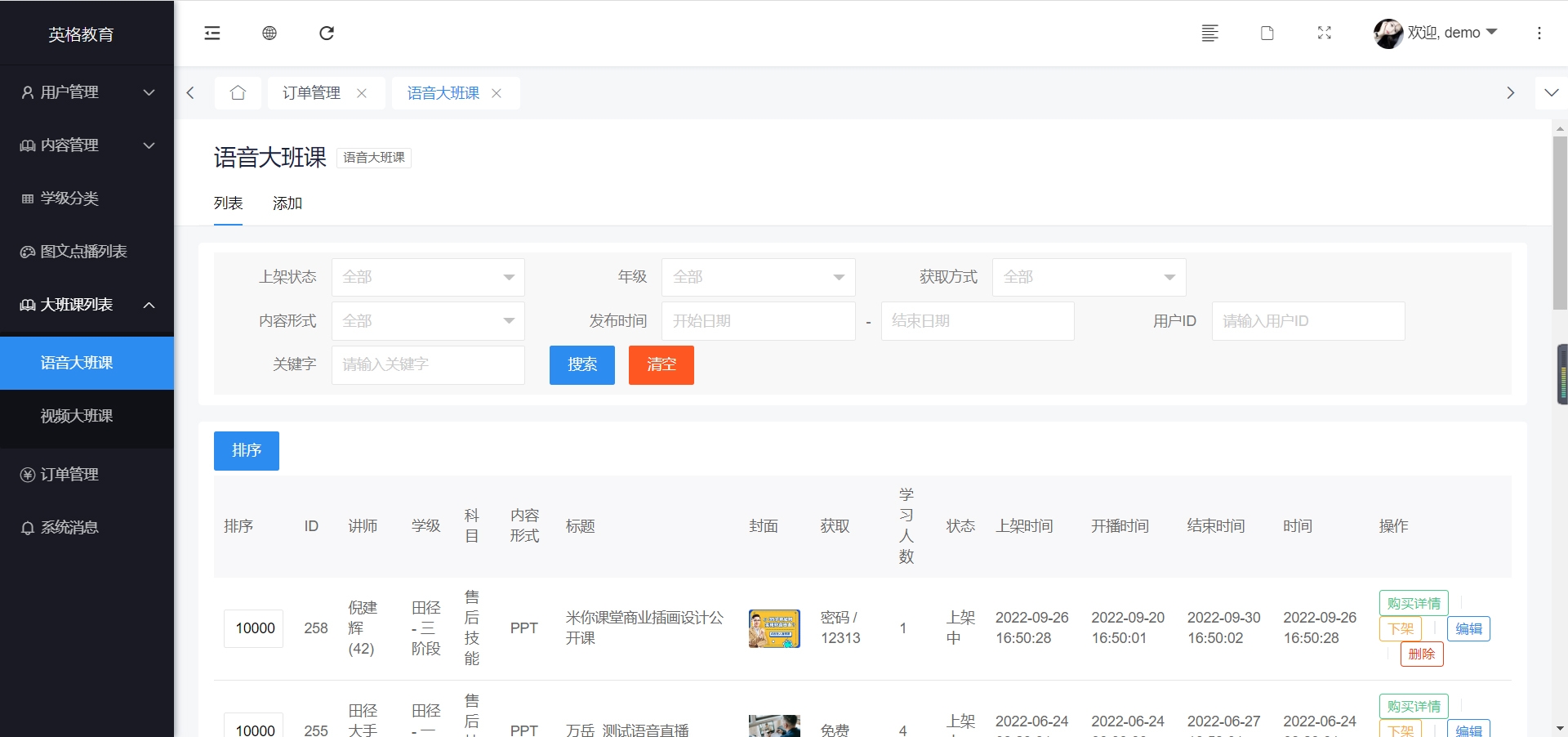1568x737 pixels.
Task: Toggle fullscreen mode icon
Action: click(x=1325, y=33)
